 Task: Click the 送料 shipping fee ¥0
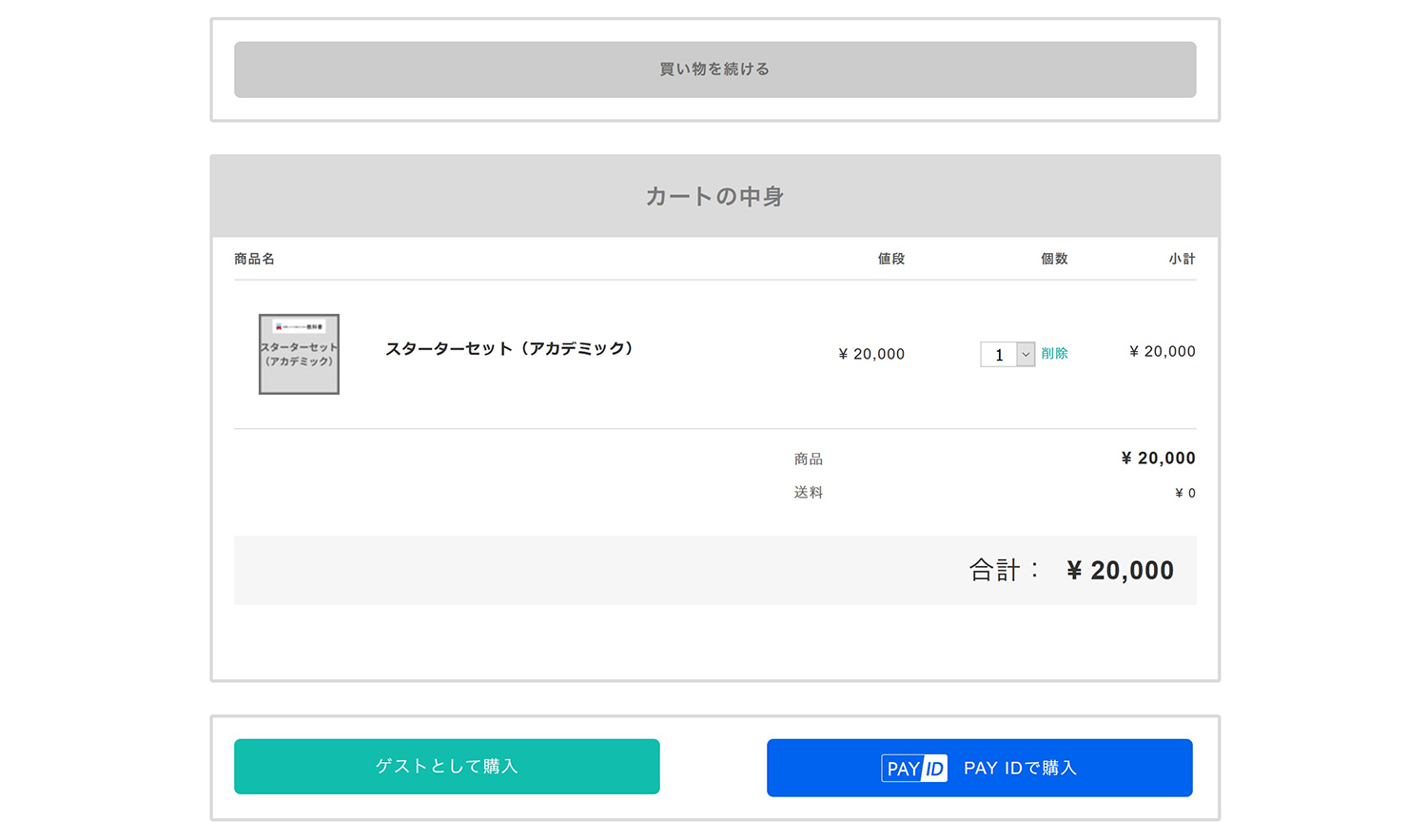click(x=1183, y=493)
